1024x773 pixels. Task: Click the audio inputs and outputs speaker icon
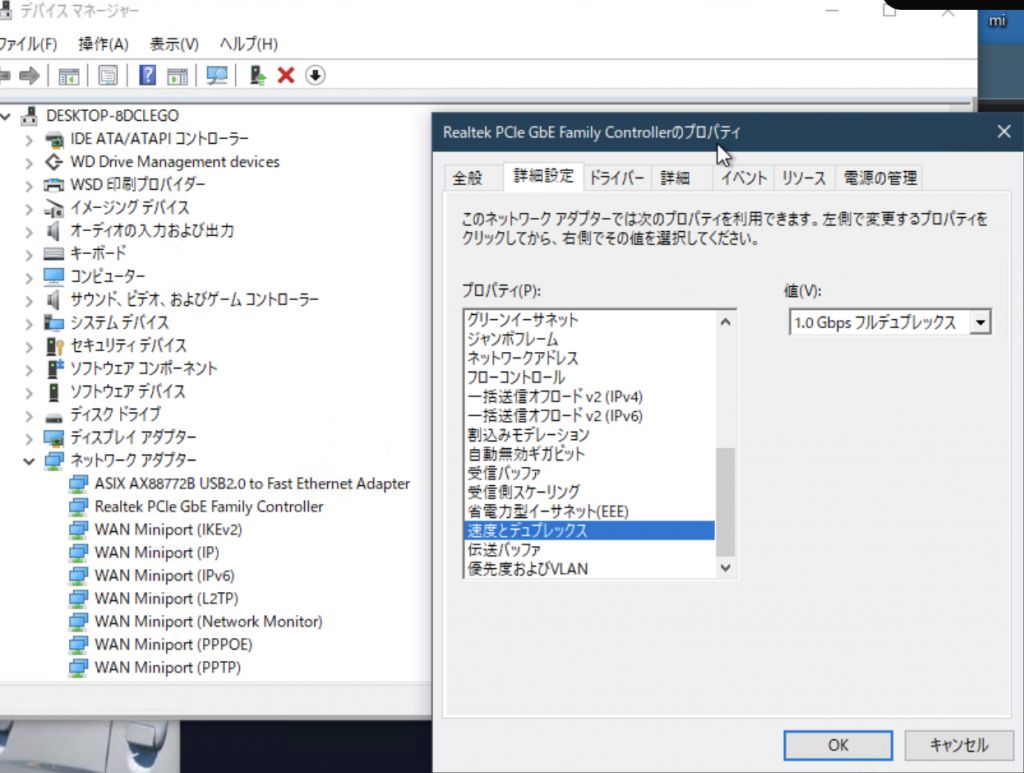54,231
